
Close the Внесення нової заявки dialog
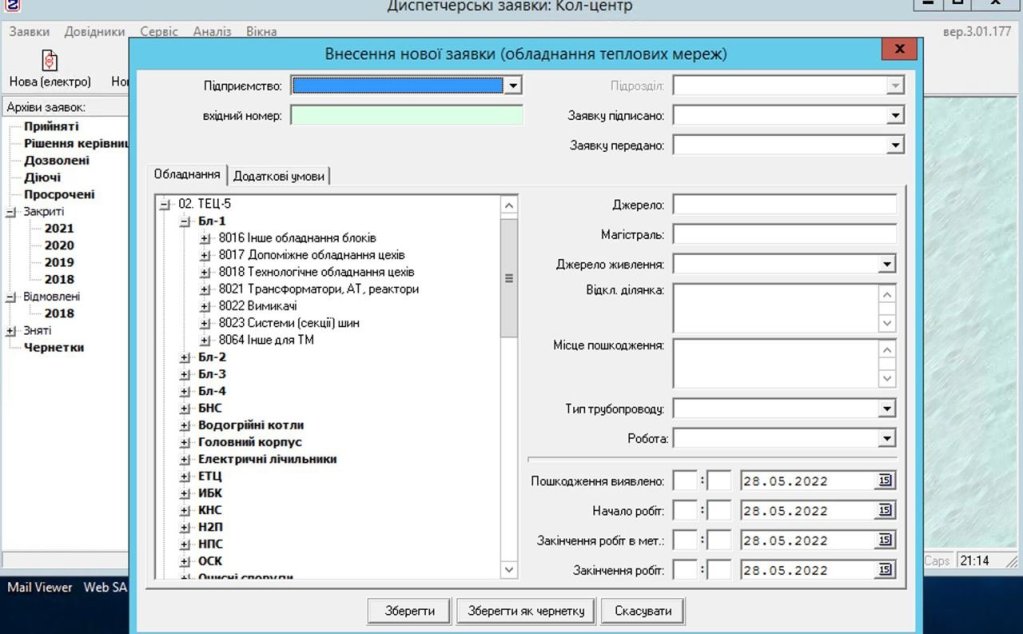coord(899,50)
